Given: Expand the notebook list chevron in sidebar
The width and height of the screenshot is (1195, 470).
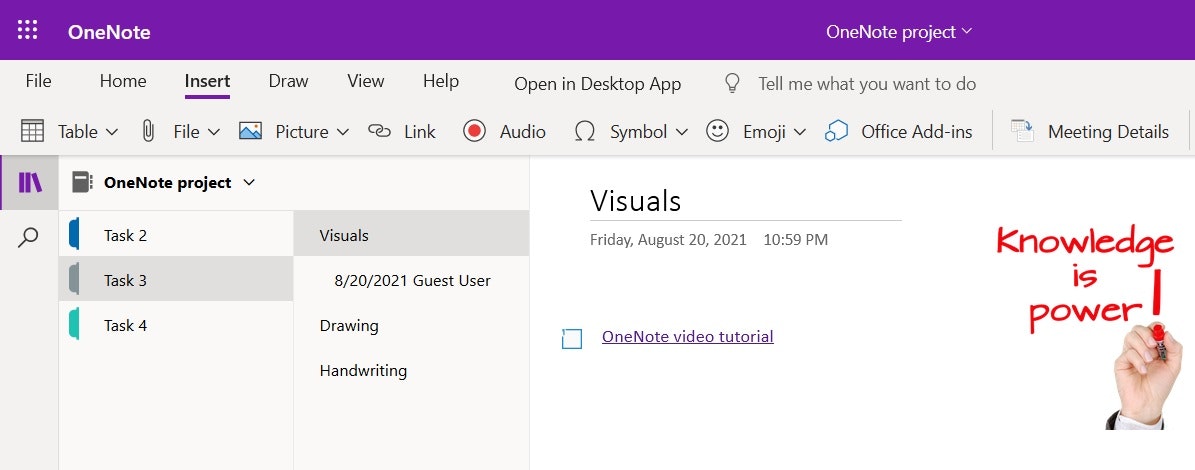Looking at the screenshot, I should (249, 183).
